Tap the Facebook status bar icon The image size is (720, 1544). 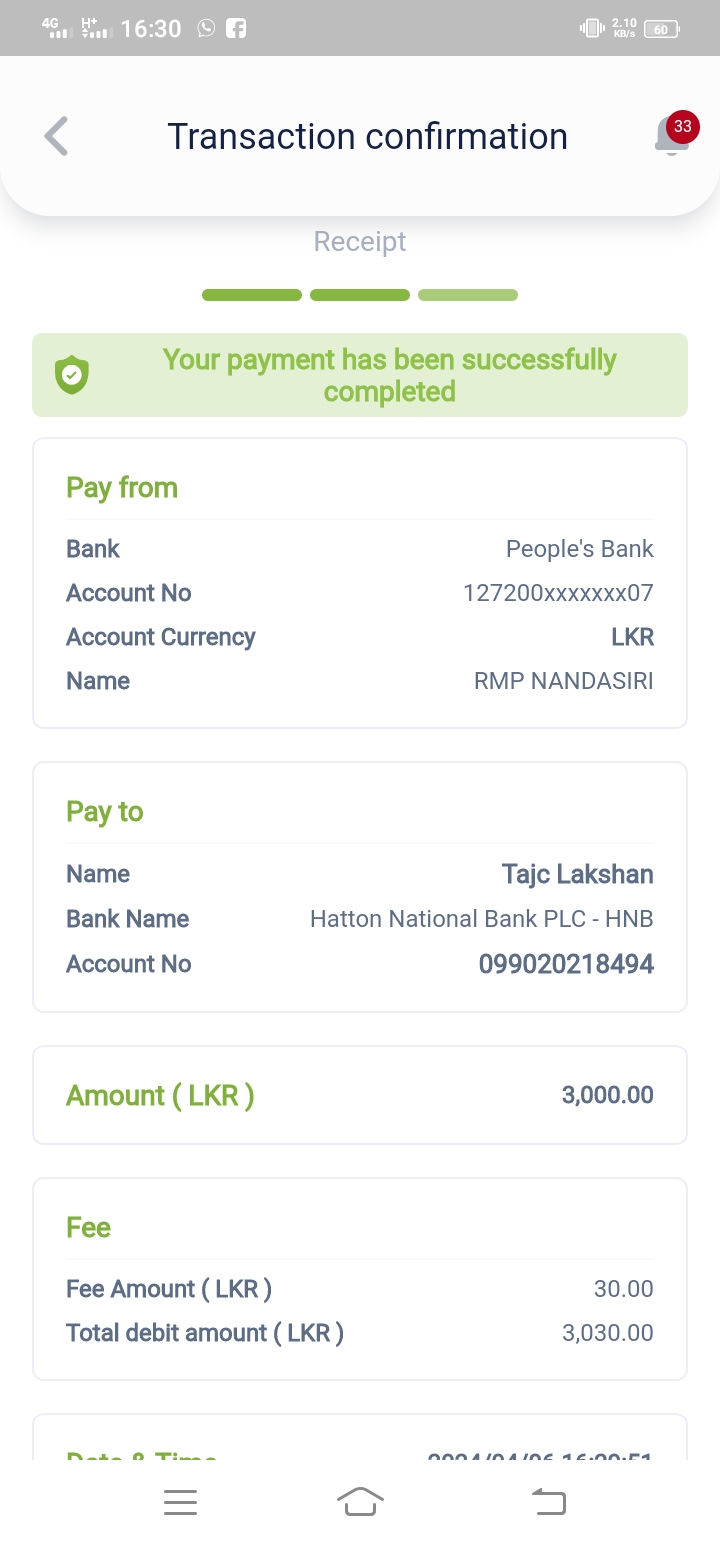pos(236,28)
